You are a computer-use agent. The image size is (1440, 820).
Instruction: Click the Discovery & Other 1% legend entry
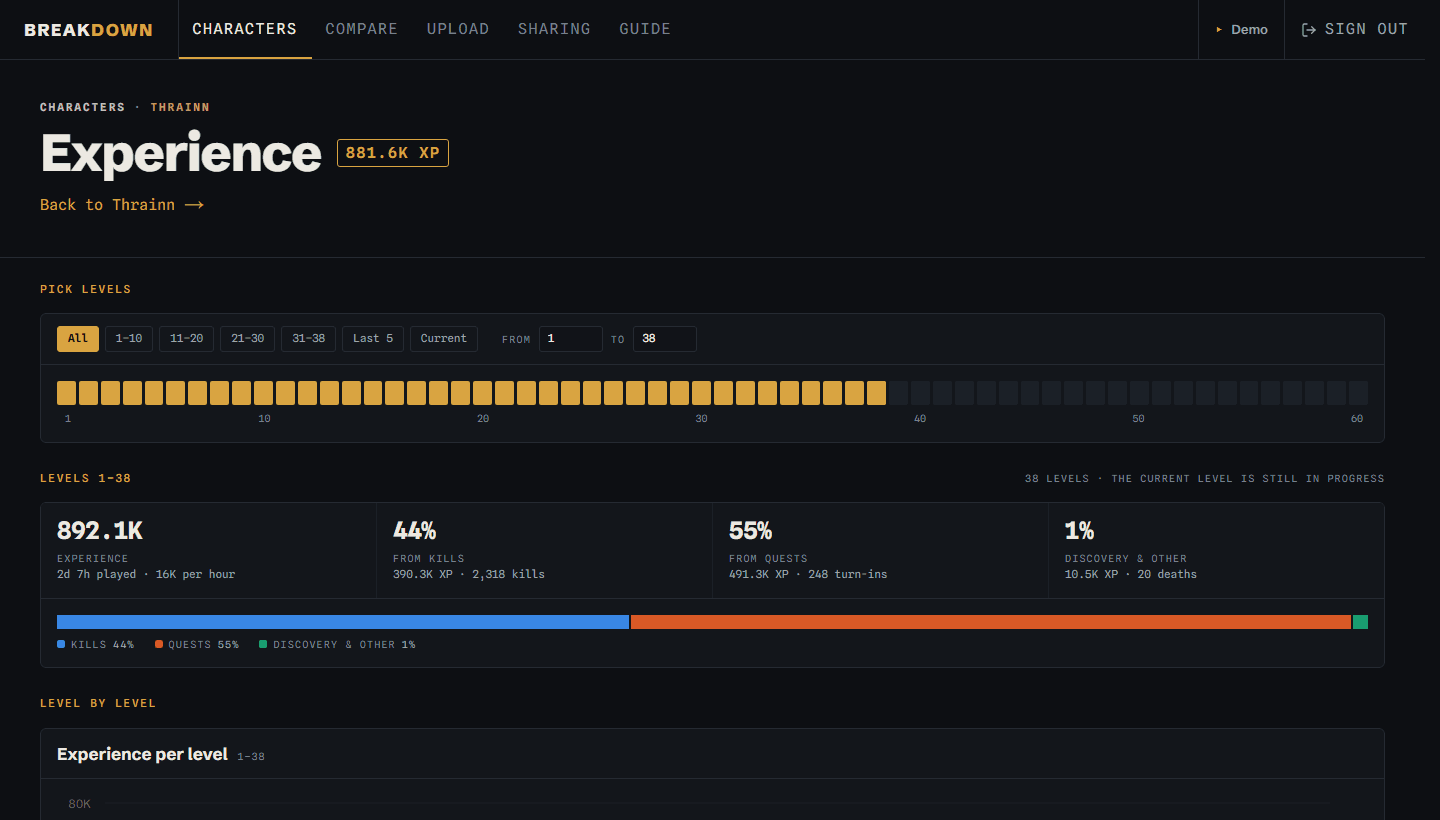click(x=338, y=645)
